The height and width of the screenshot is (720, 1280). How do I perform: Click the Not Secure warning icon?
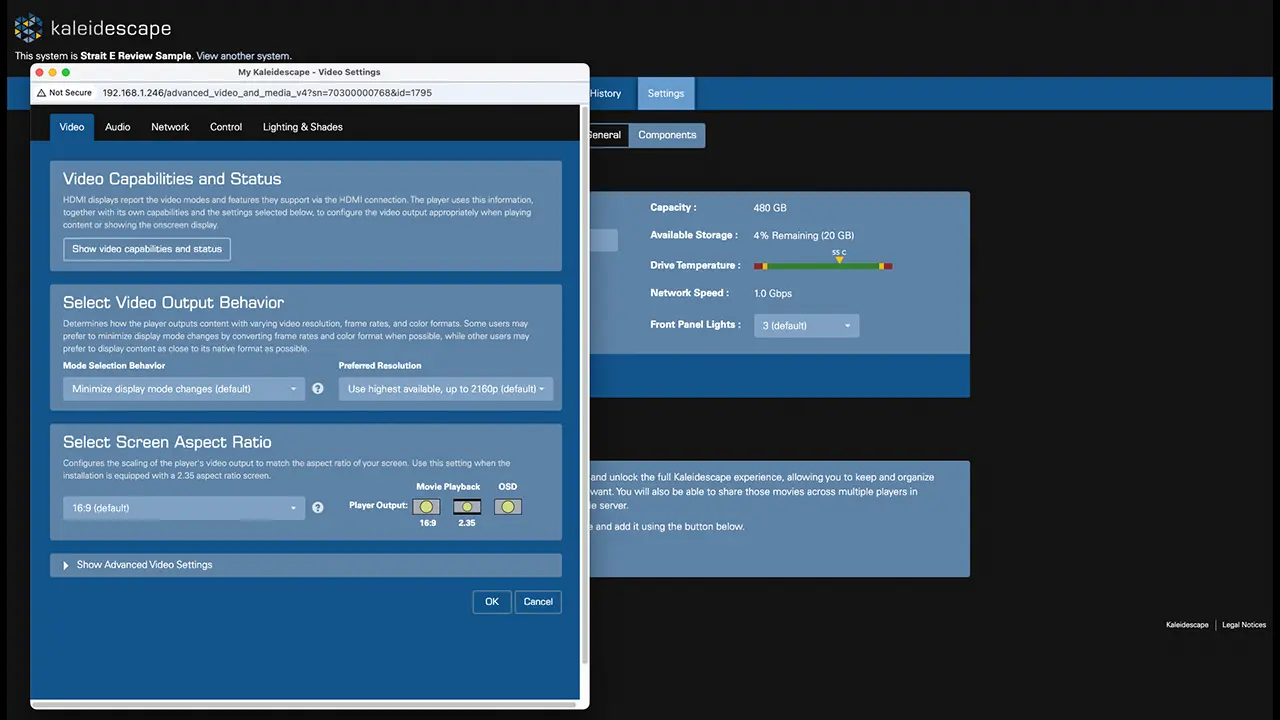pyautogui.click(x=42, y=93)
